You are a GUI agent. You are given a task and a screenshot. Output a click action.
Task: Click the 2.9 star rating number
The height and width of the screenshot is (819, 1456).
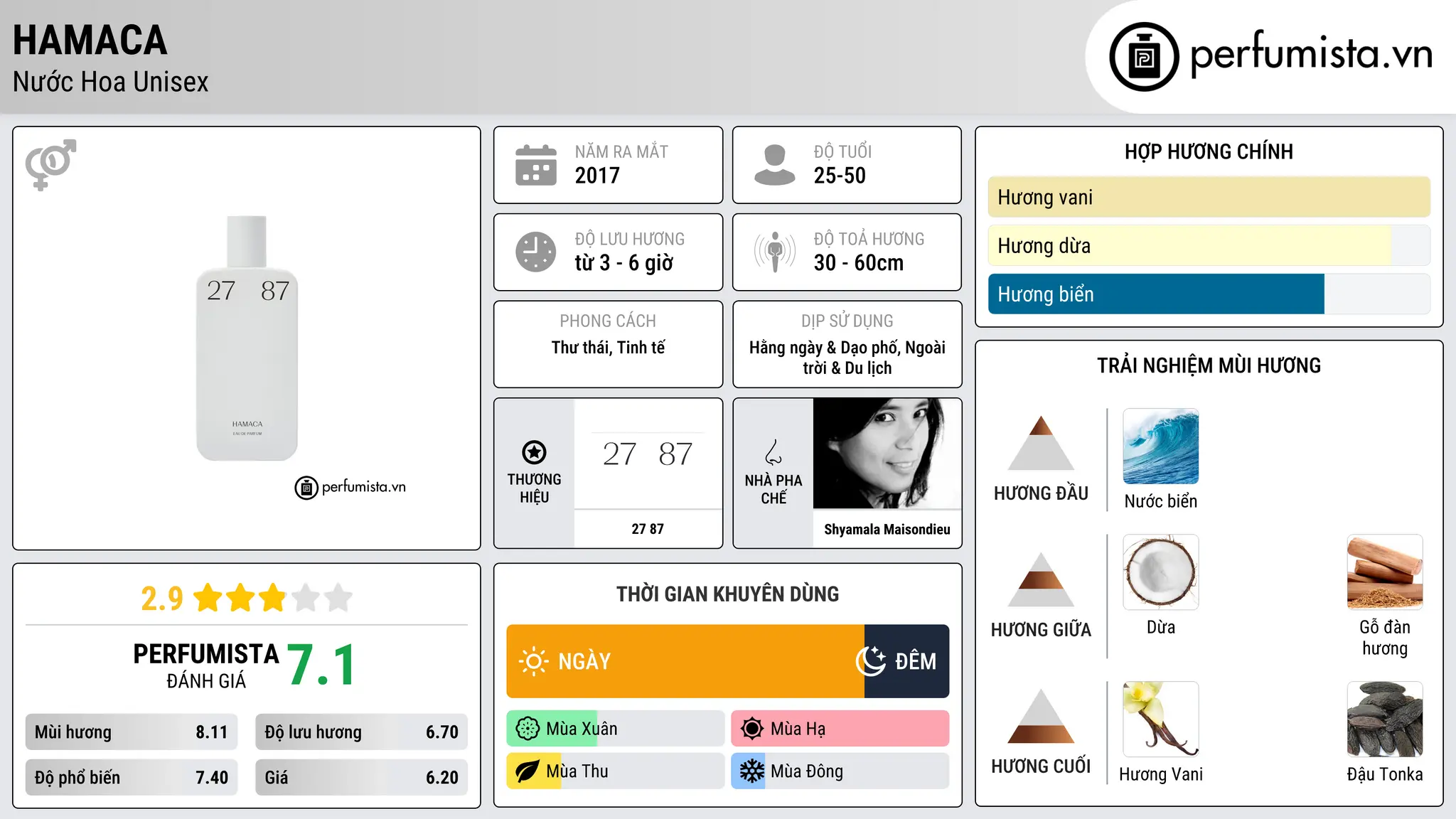click(162, 598)
